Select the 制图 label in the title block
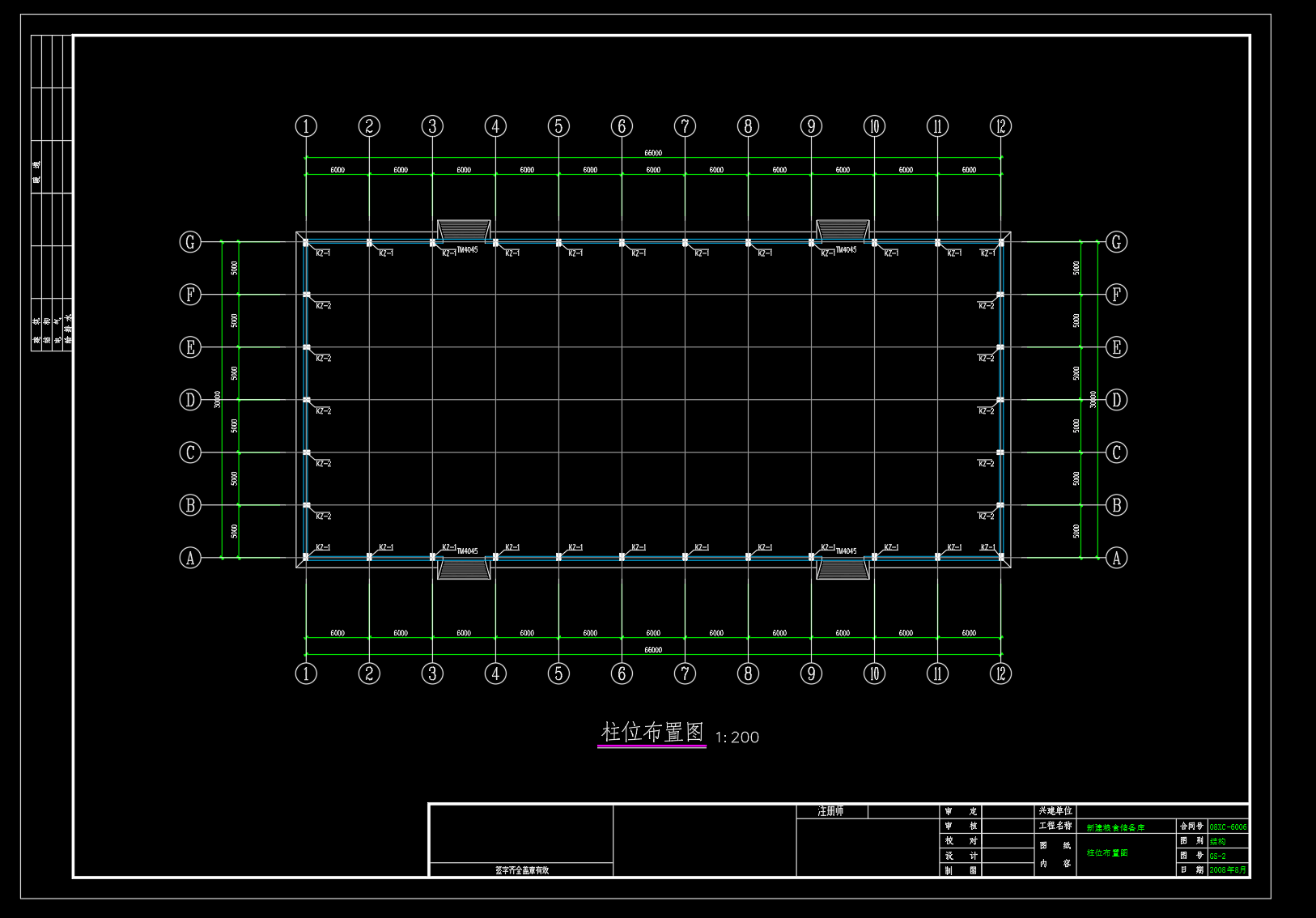 [962, 870]
